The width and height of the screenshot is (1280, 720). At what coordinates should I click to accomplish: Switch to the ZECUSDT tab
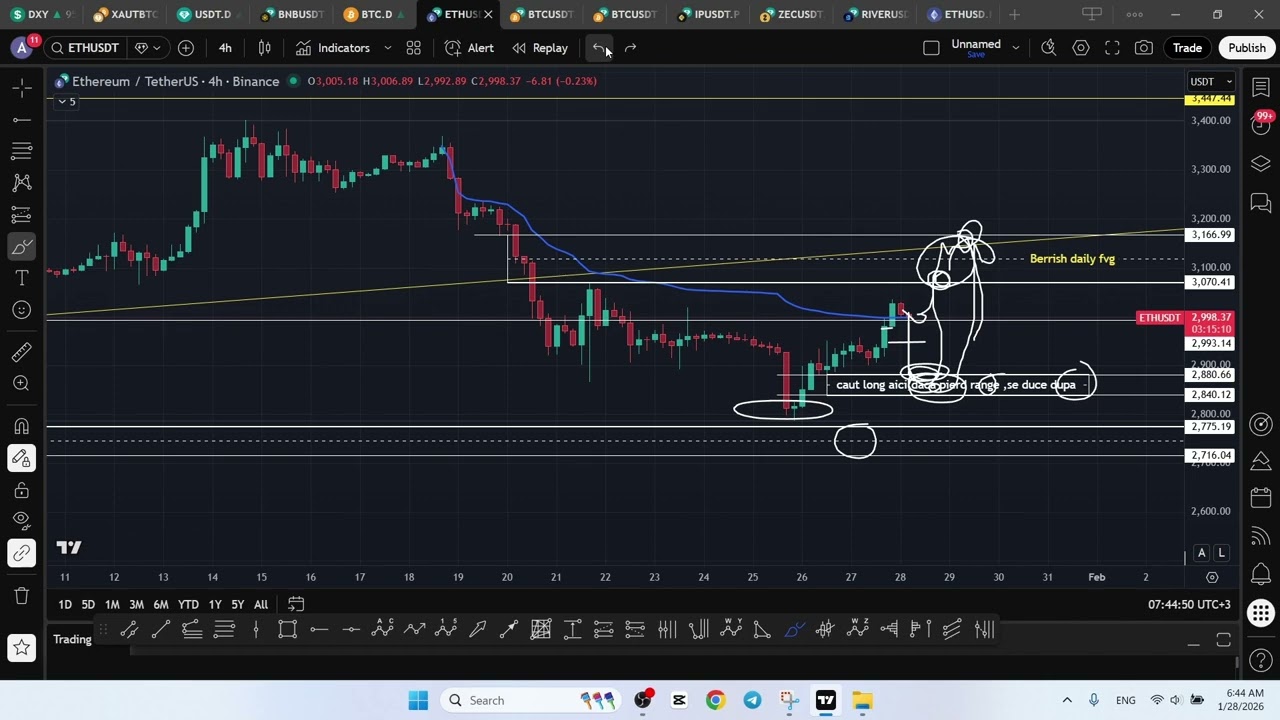[x=792, y=14]
